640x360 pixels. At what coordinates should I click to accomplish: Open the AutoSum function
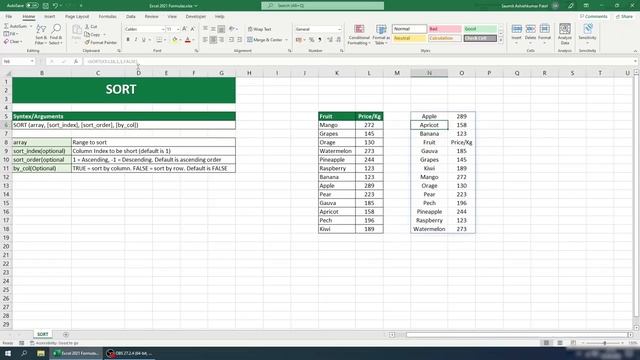pos(16,26)
